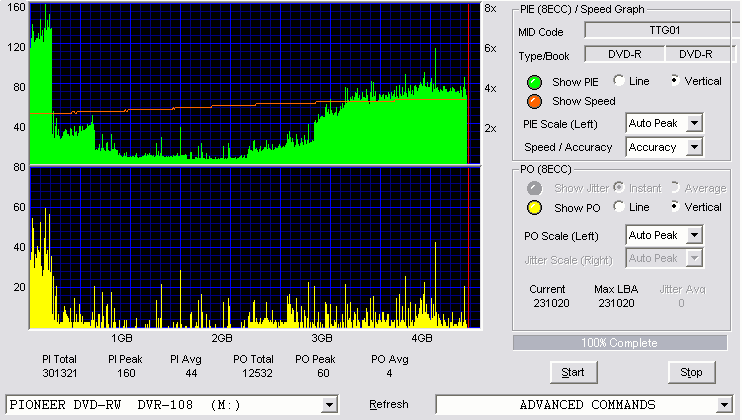Click the red end marker in PIE graph
The width and height of the screenshot is (742, 420).
pyautogui.click(x=468, y=84)
